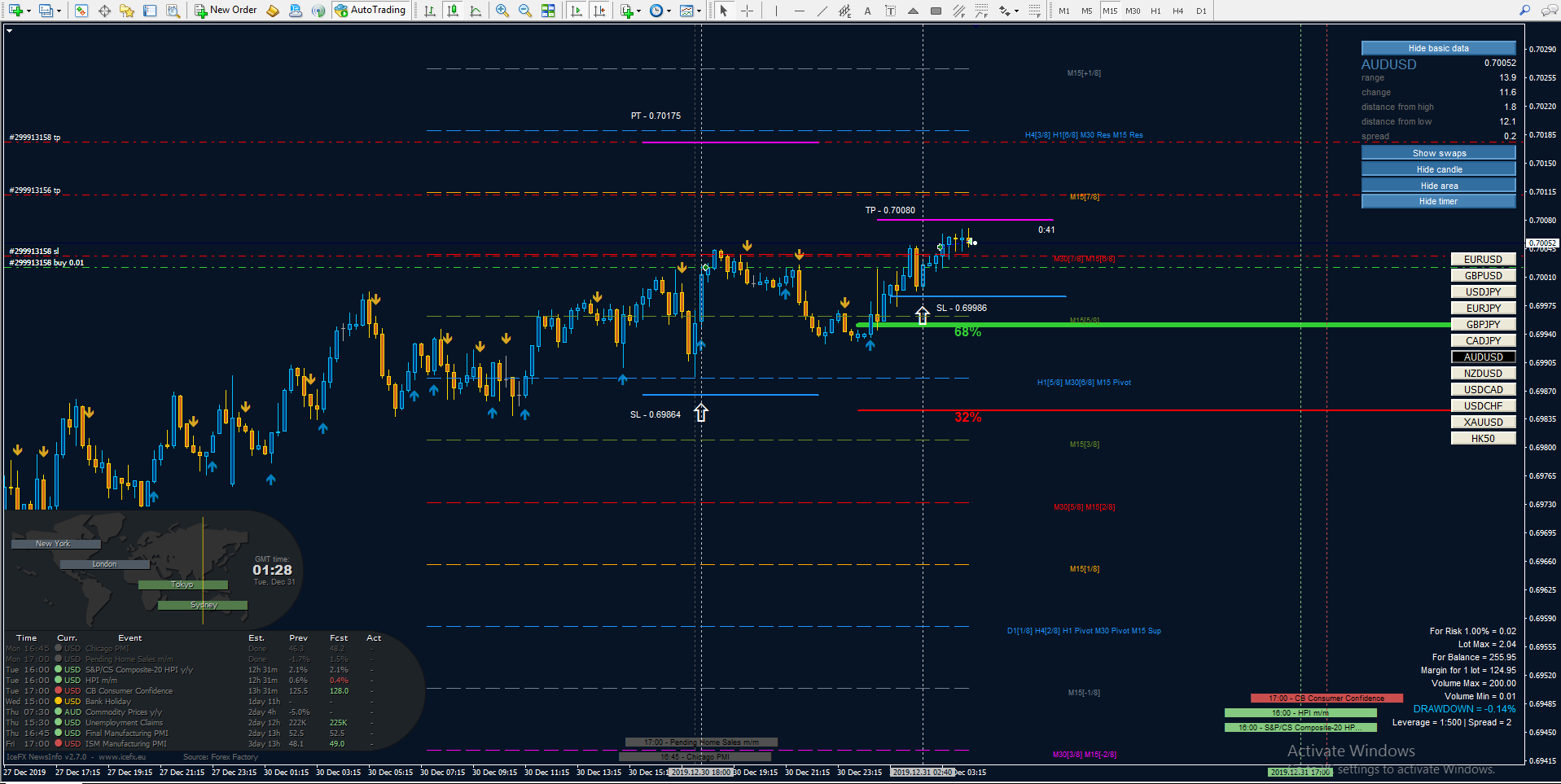Select the trendline tool
Viewport: 1561px width, 784px height.
tap(822, 11)
